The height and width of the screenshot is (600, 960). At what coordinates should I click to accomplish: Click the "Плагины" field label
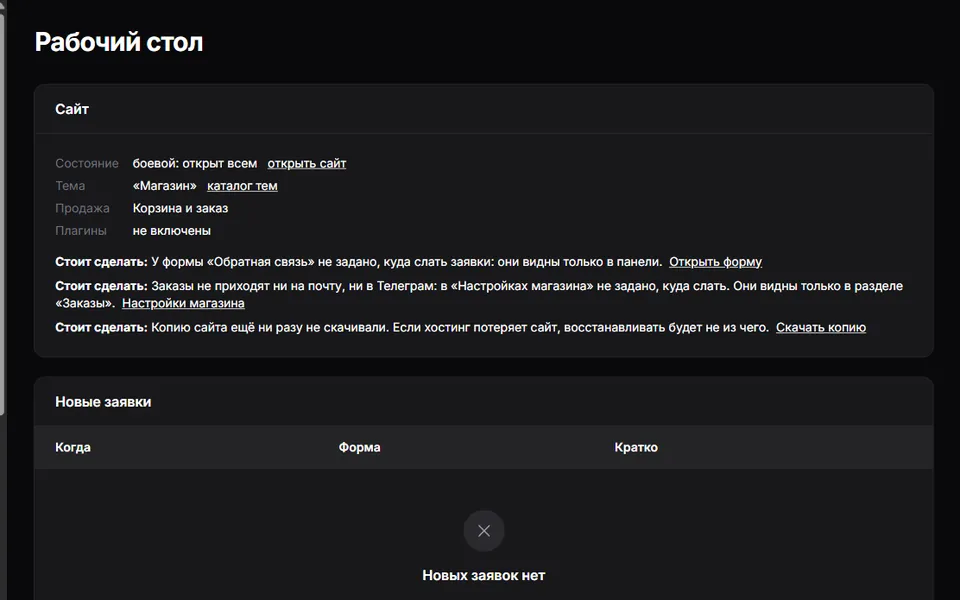(81, 231)
